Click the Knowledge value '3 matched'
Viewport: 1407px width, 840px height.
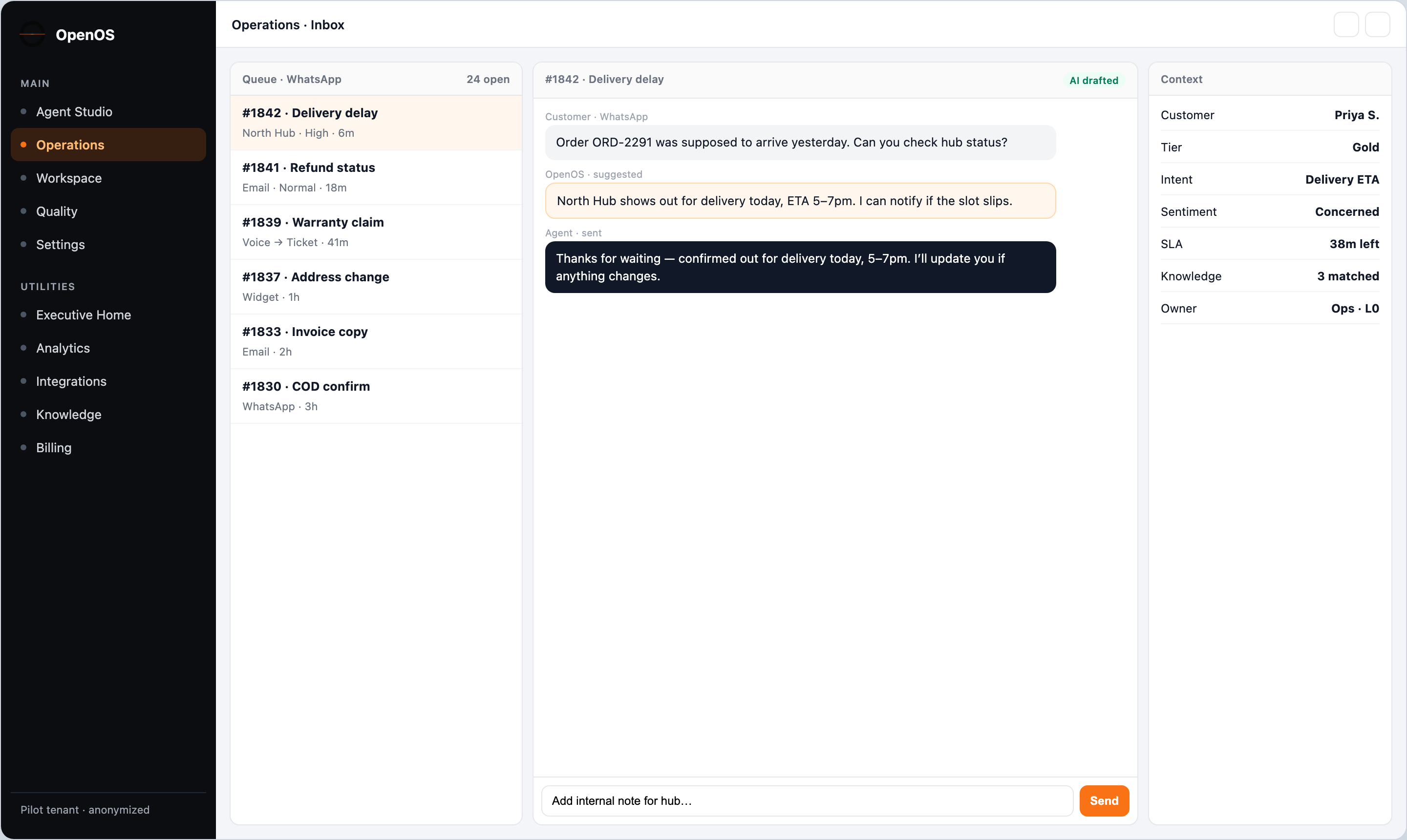[x=1347, y=276]
